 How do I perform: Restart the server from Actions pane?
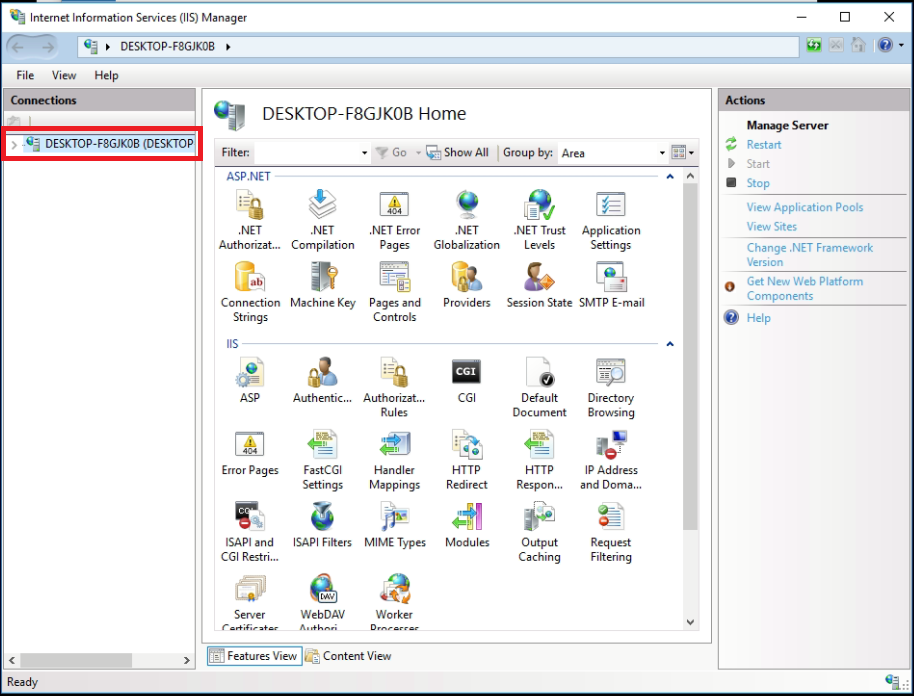(764, 145)
